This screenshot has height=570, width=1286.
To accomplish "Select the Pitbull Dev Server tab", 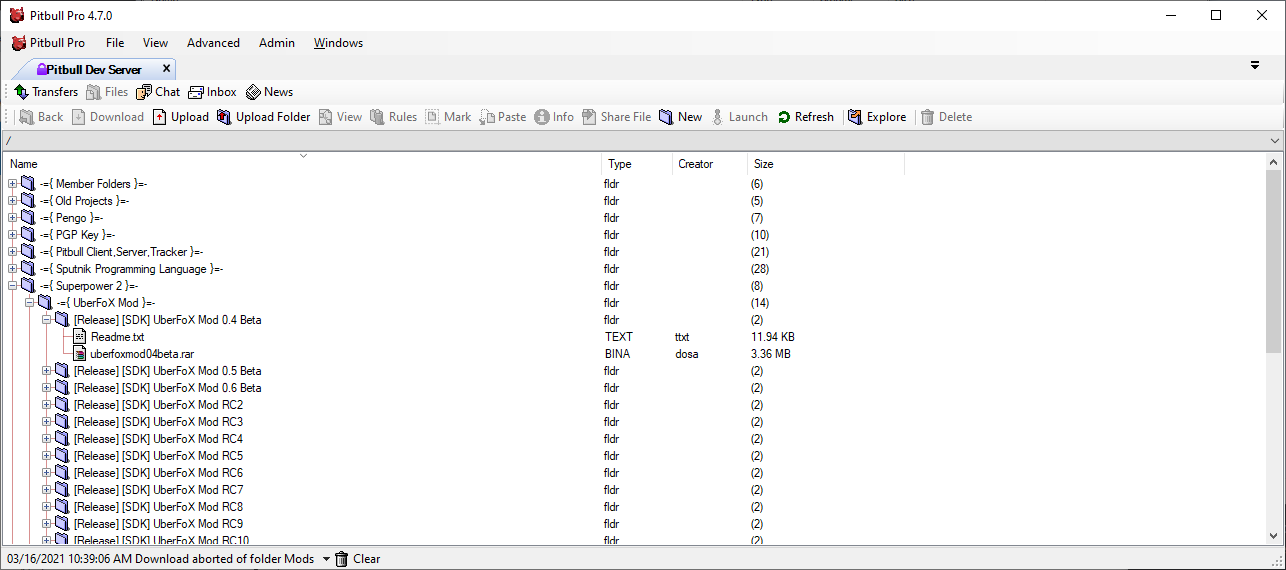I will coord(94,69).
